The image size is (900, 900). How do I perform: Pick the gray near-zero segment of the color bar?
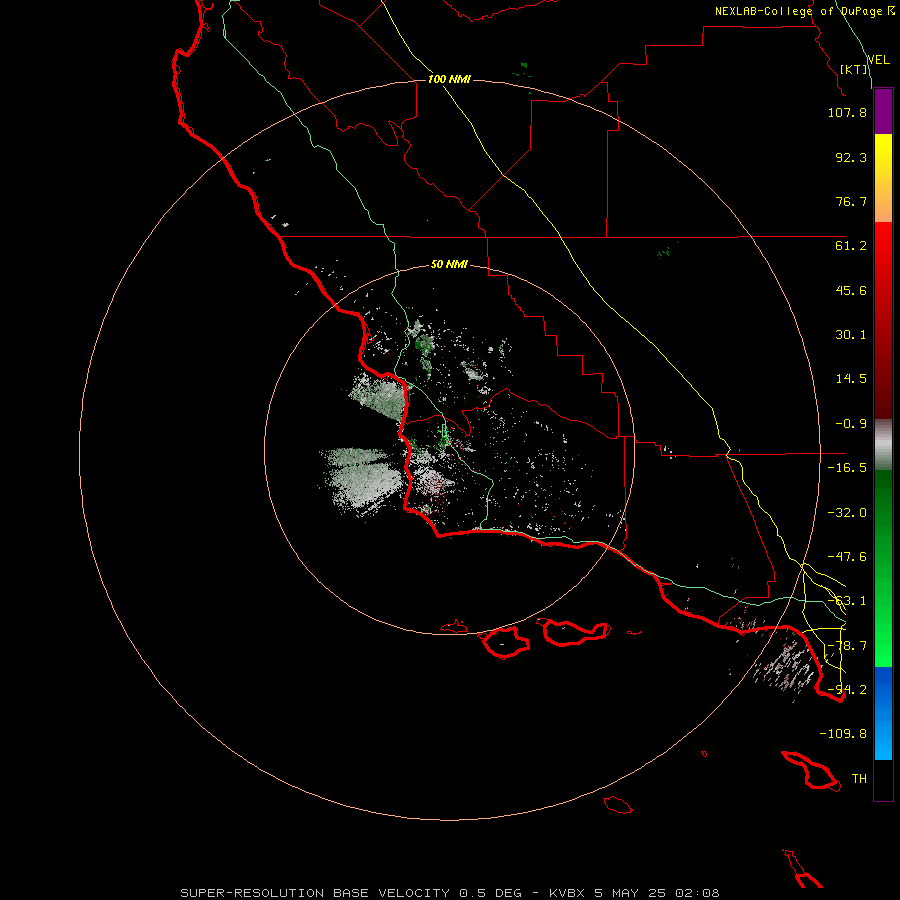click(883, 445)
